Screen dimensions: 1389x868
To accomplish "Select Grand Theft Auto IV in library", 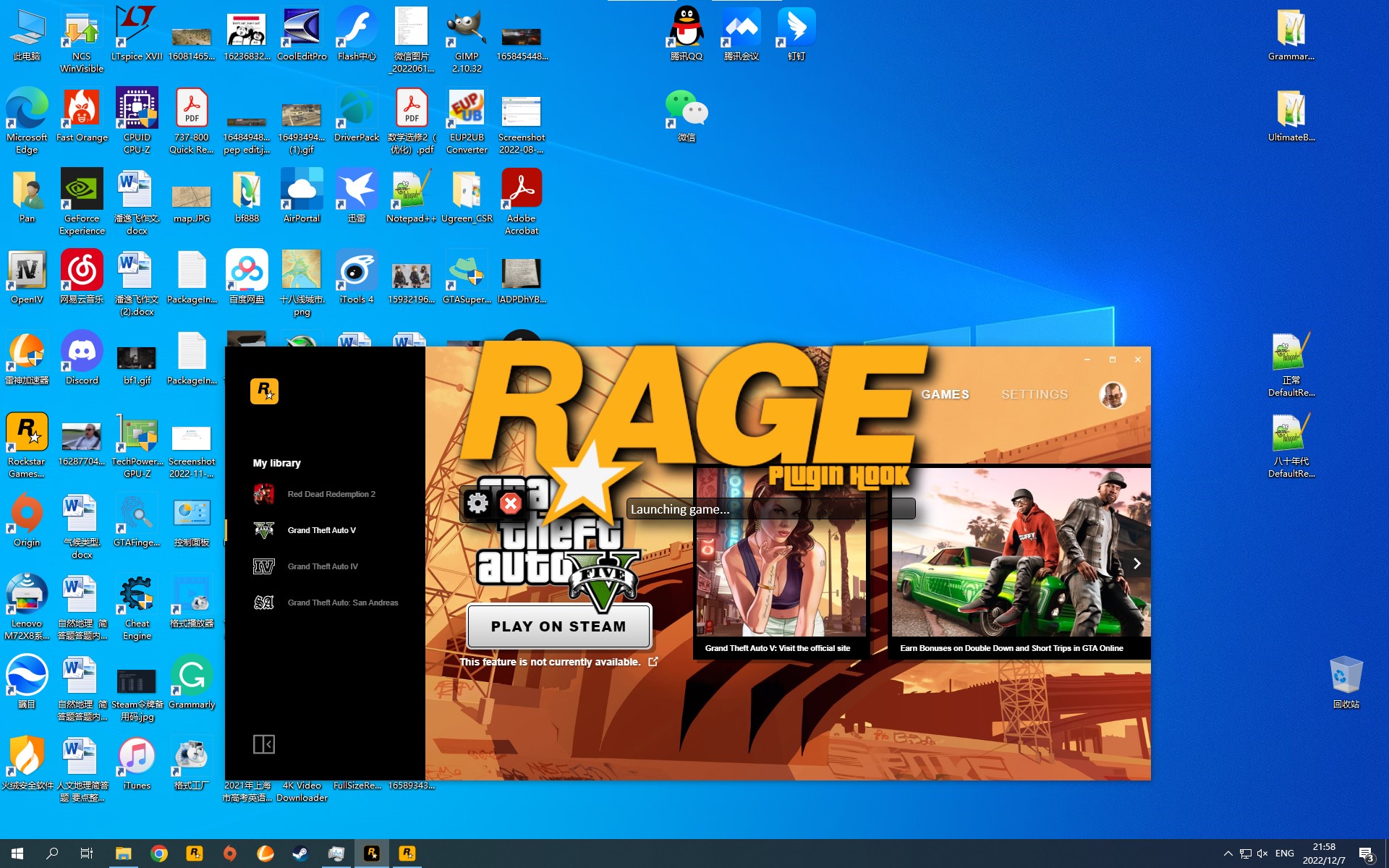I will tap(322, 566).
